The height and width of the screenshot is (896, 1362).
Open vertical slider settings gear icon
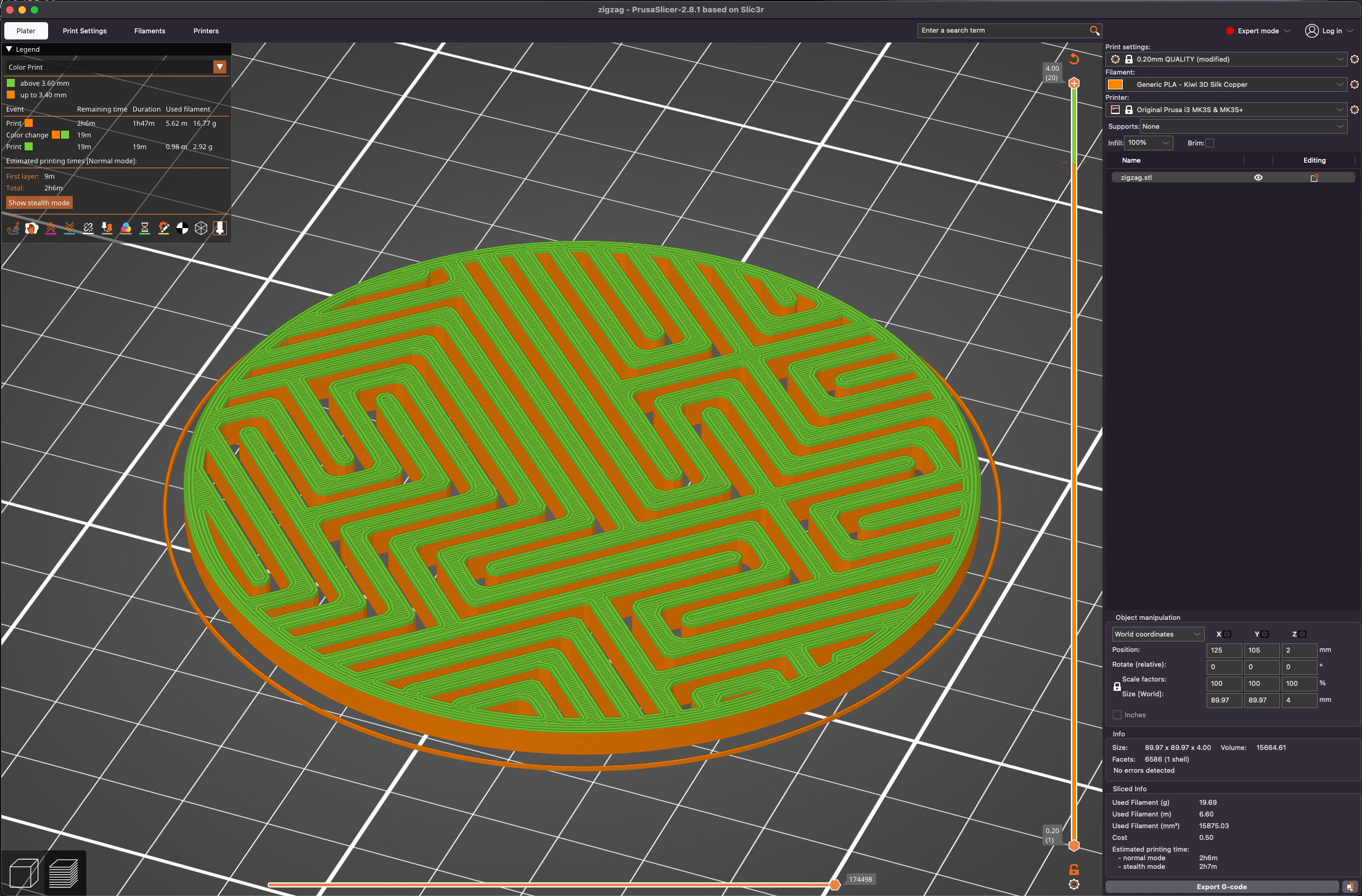pos(1074,884)
